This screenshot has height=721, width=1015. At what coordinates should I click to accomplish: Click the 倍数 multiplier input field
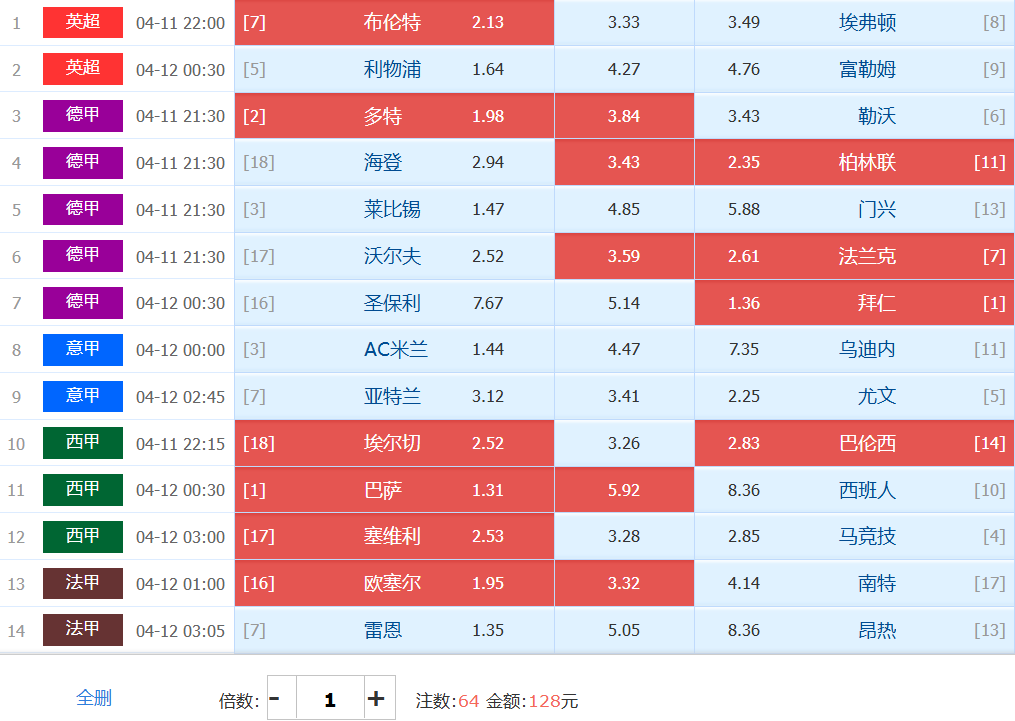329,698
